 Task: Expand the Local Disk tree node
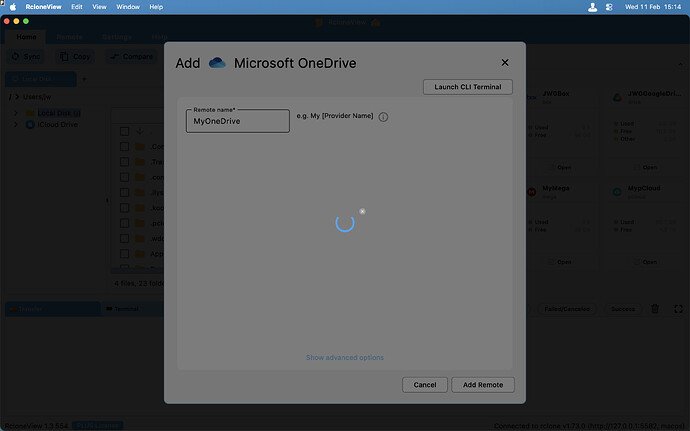click(x=15, y=113)
